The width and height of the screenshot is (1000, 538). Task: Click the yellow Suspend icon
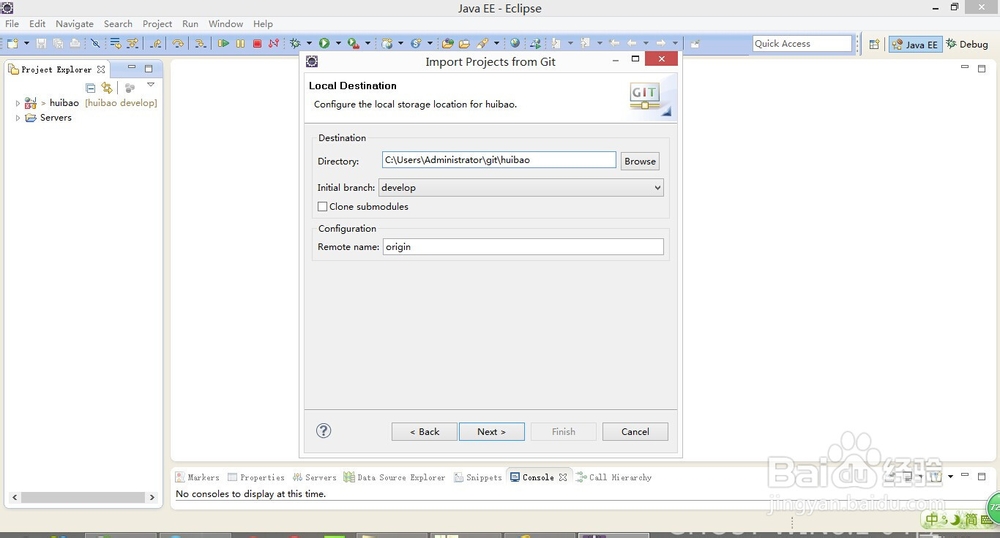pos(240,43)
